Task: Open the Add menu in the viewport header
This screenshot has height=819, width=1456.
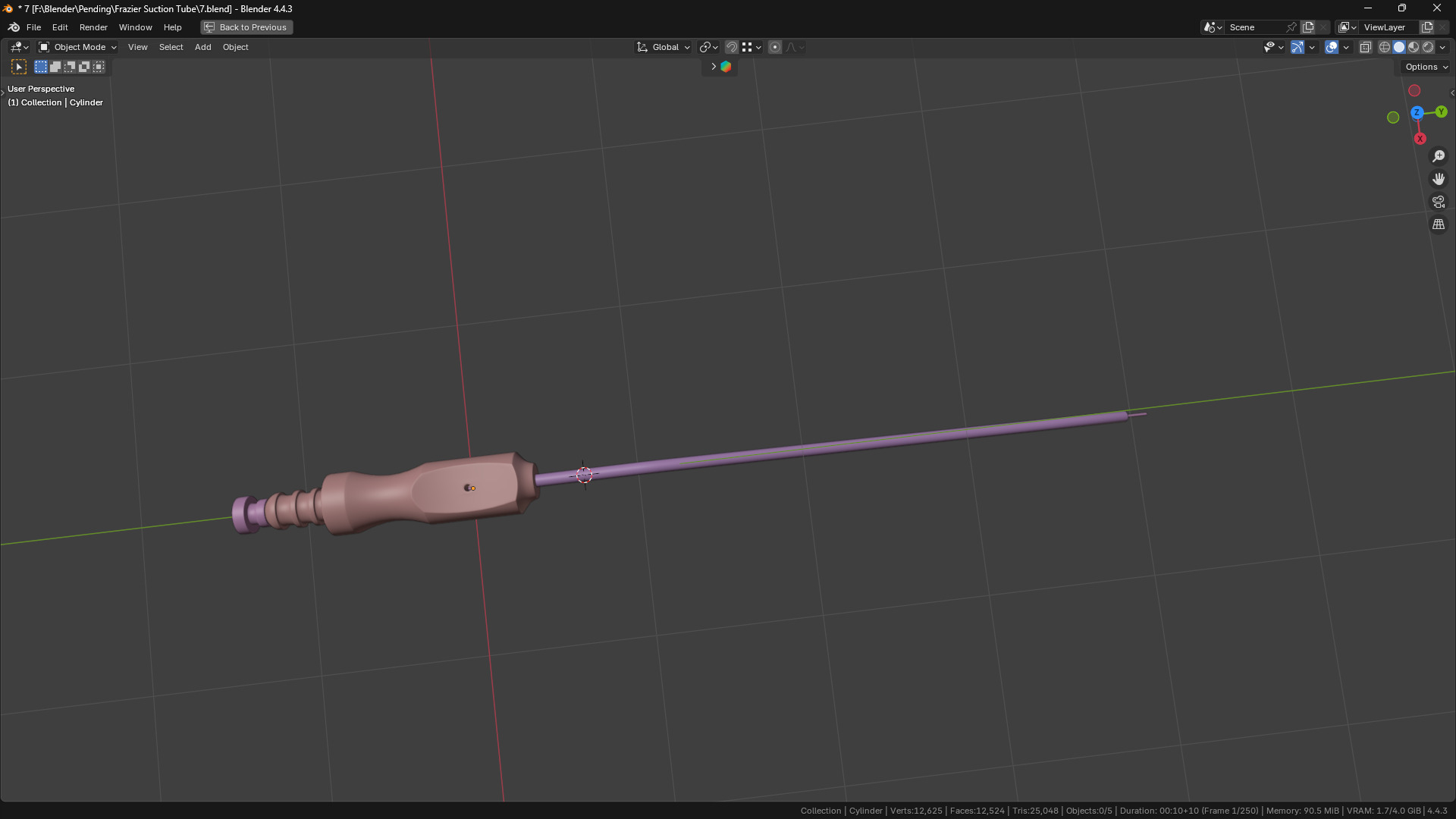Action: pos(203,47)
